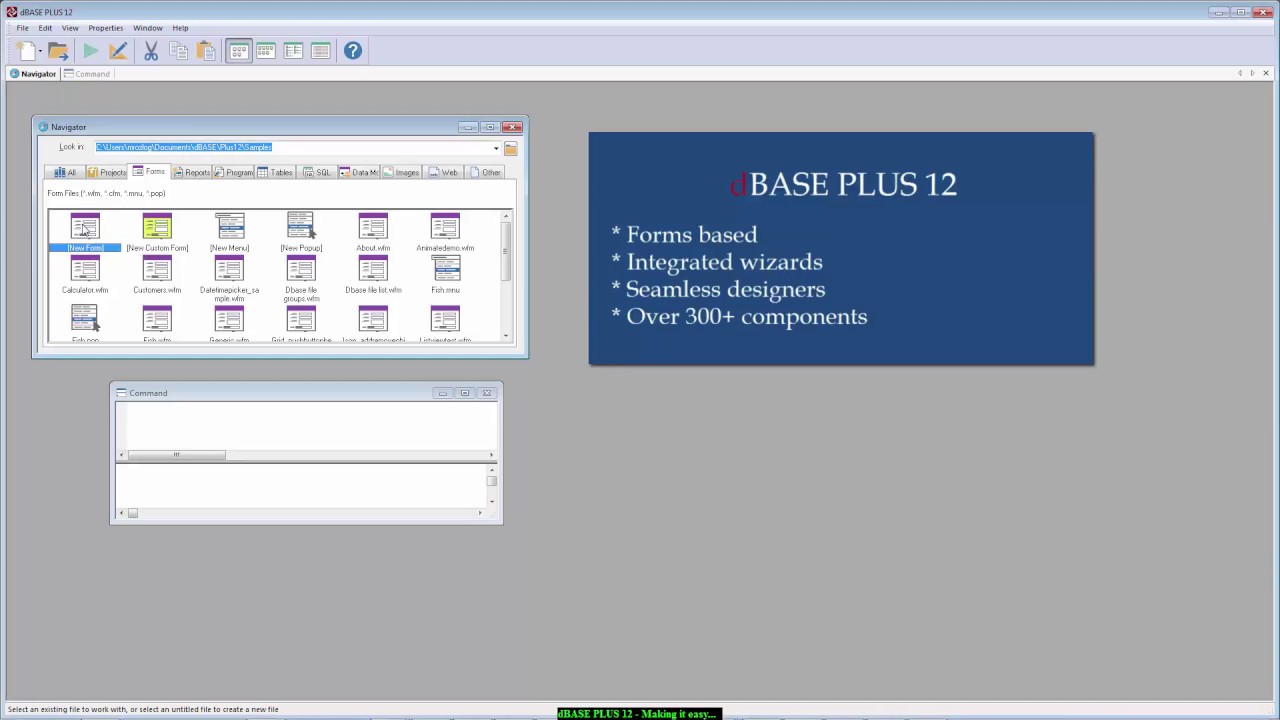Select the Calculator.wfm form file

click(x=85, y=276)
